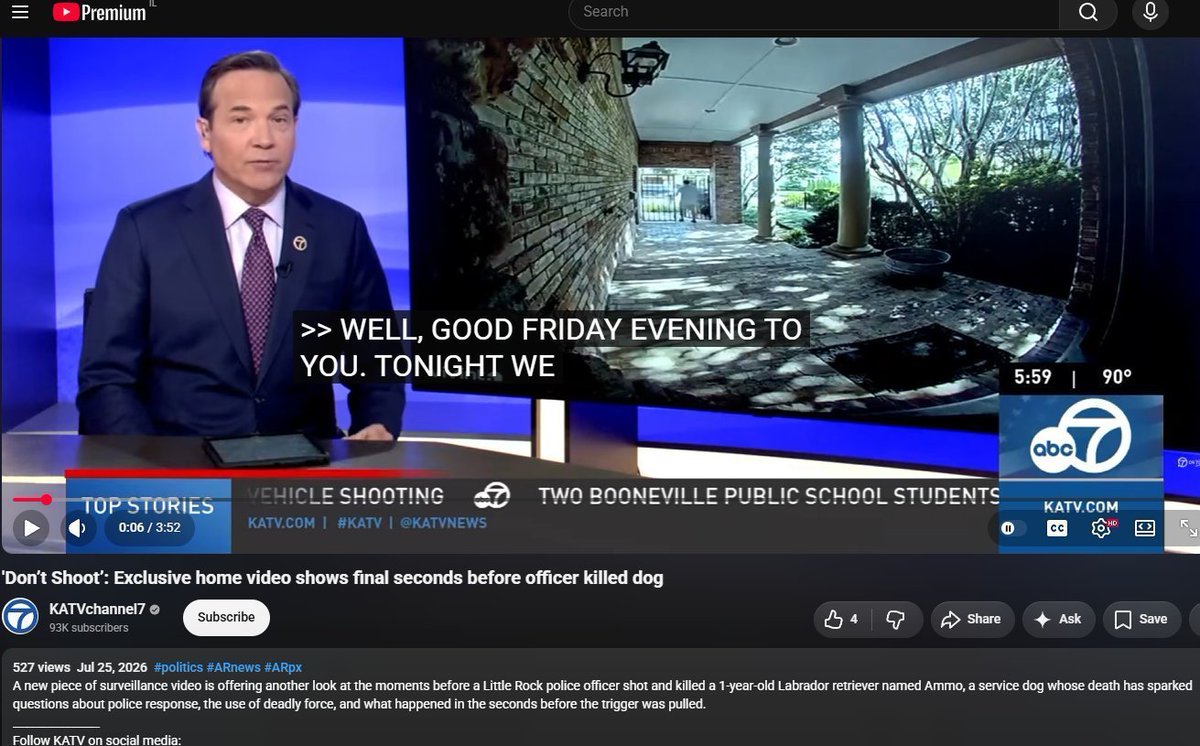
Task: Switch to theater mode
Action: point(1145,528)
